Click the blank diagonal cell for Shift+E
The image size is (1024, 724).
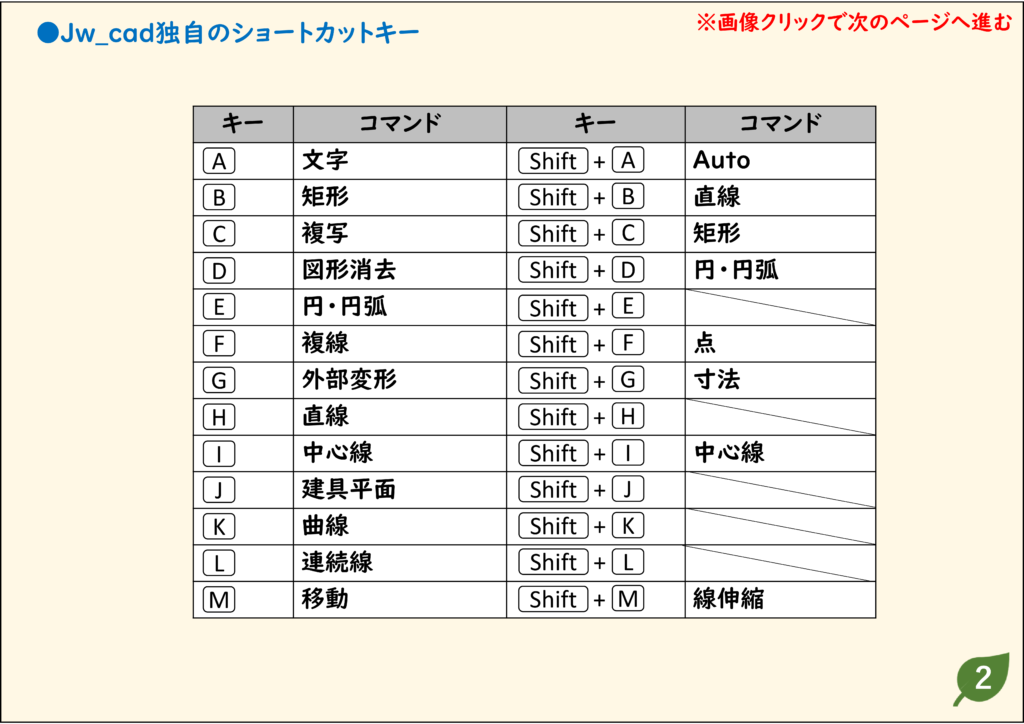(780, 307)
